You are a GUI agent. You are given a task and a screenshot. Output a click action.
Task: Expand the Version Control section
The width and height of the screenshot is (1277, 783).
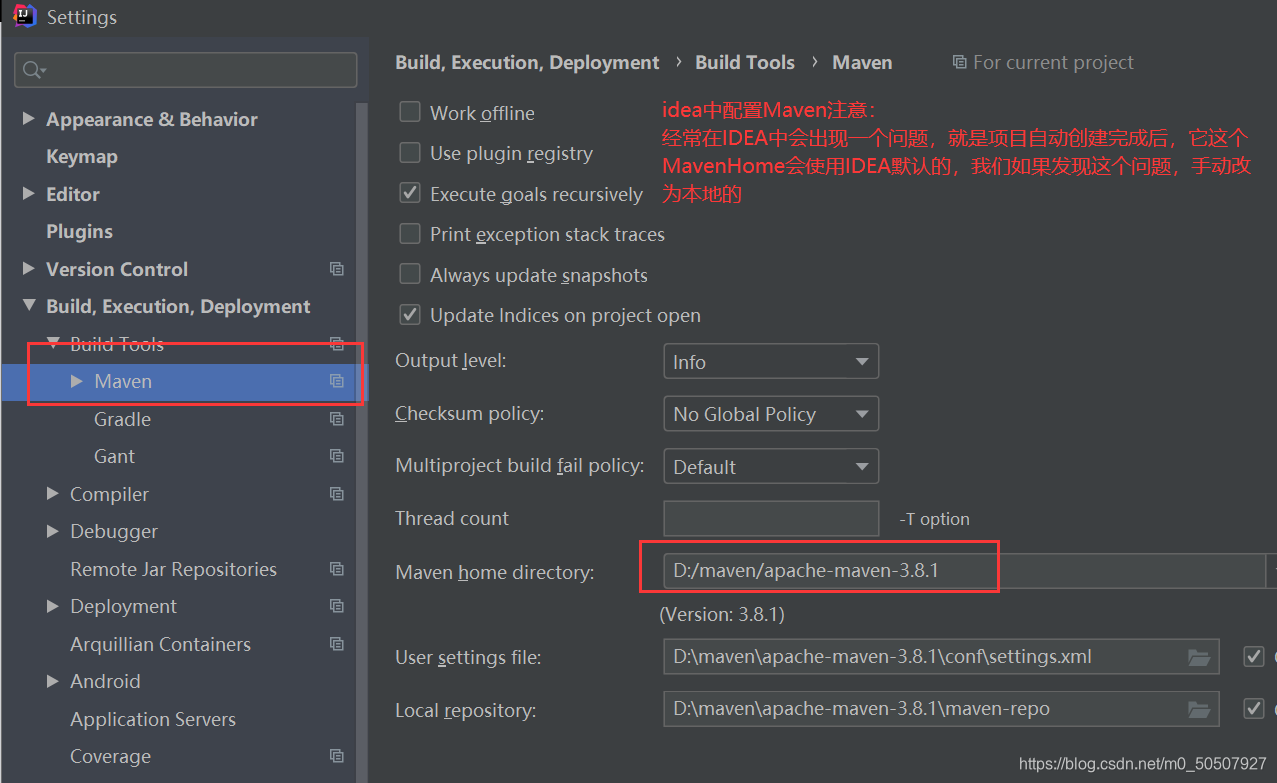tap(28, 269)
